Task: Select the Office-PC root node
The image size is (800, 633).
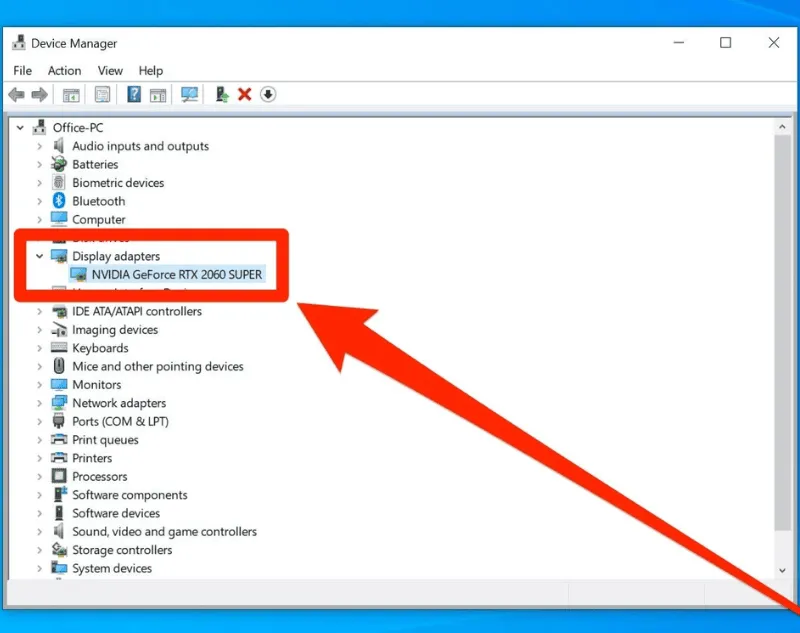Action: pos(80,127)
